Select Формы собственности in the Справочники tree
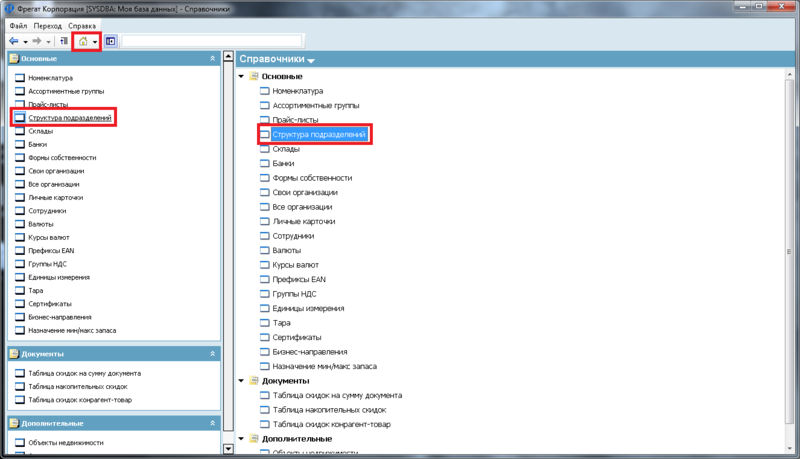The height and width of the screenshot is (459, 800). 312,178
